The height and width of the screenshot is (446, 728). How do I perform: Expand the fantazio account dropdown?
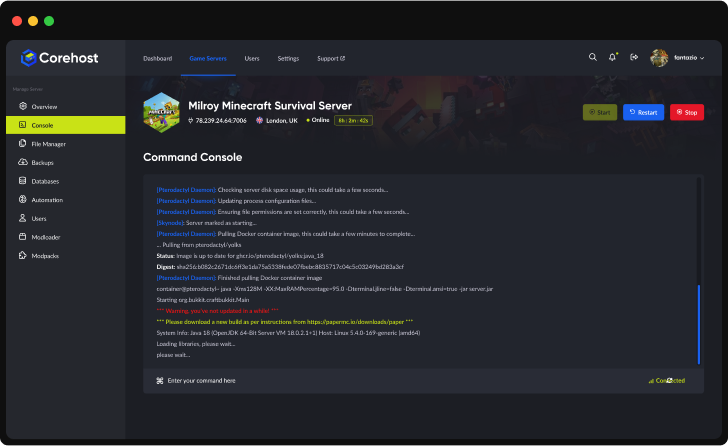click(689, 58)
